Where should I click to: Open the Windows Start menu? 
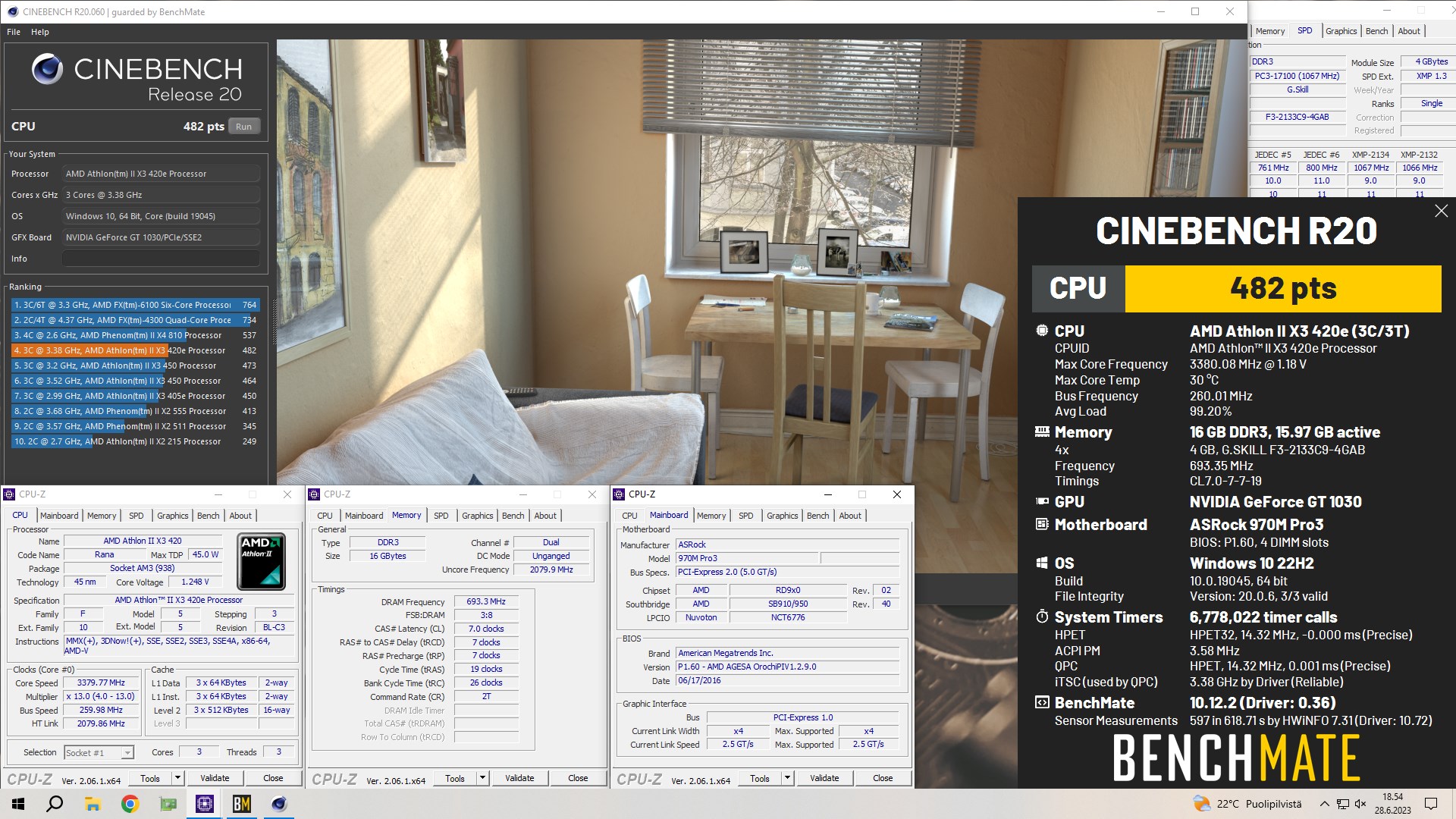[18, 804]
